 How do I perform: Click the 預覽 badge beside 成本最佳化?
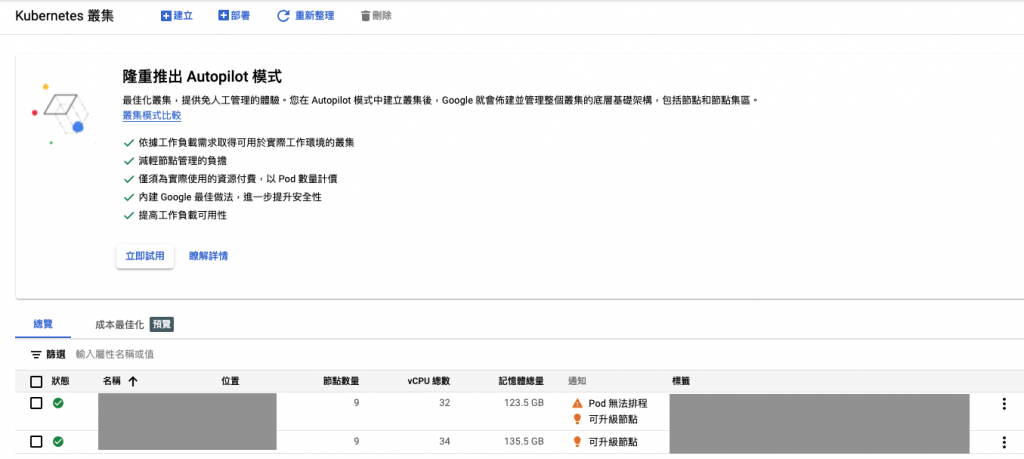point(162,324)
